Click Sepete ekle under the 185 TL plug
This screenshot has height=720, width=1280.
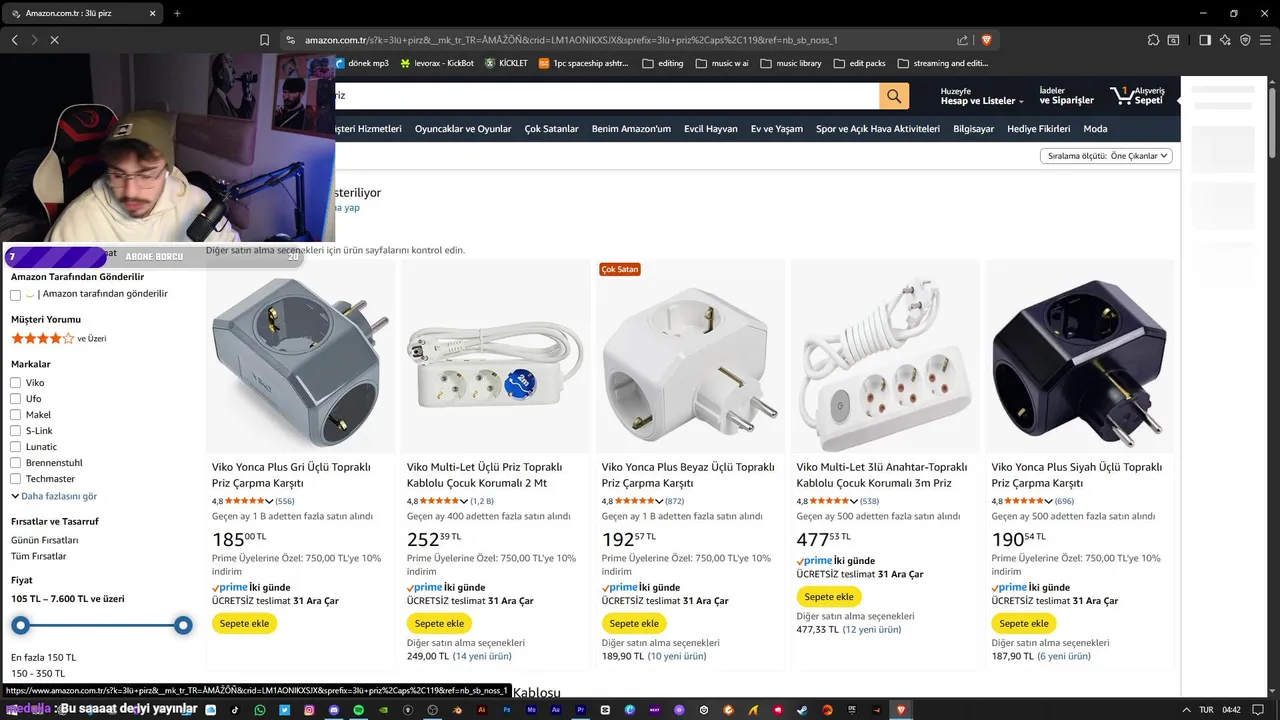(x=244, y=623)
